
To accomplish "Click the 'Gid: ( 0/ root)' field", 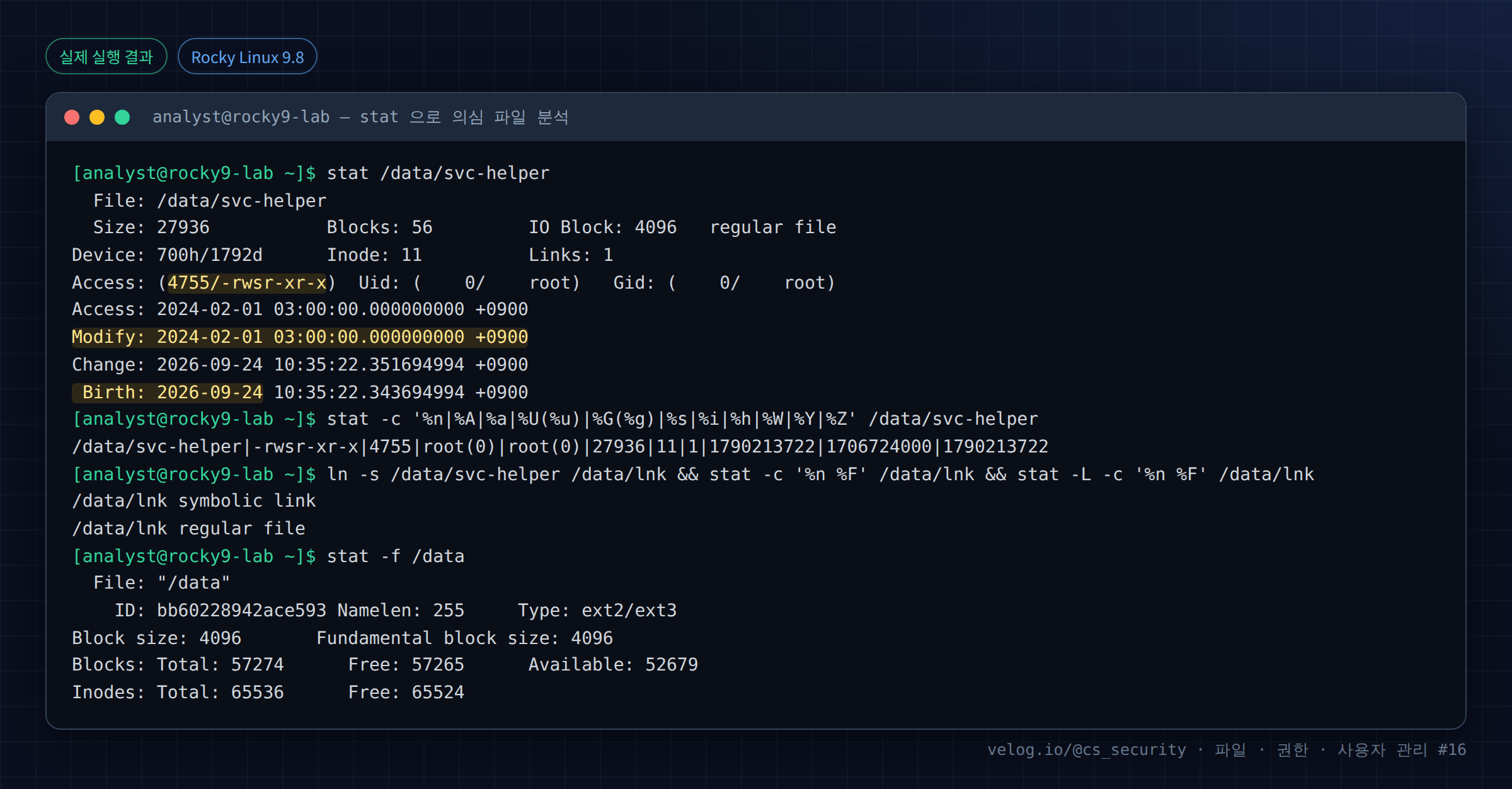I will (x=724, y=283).
